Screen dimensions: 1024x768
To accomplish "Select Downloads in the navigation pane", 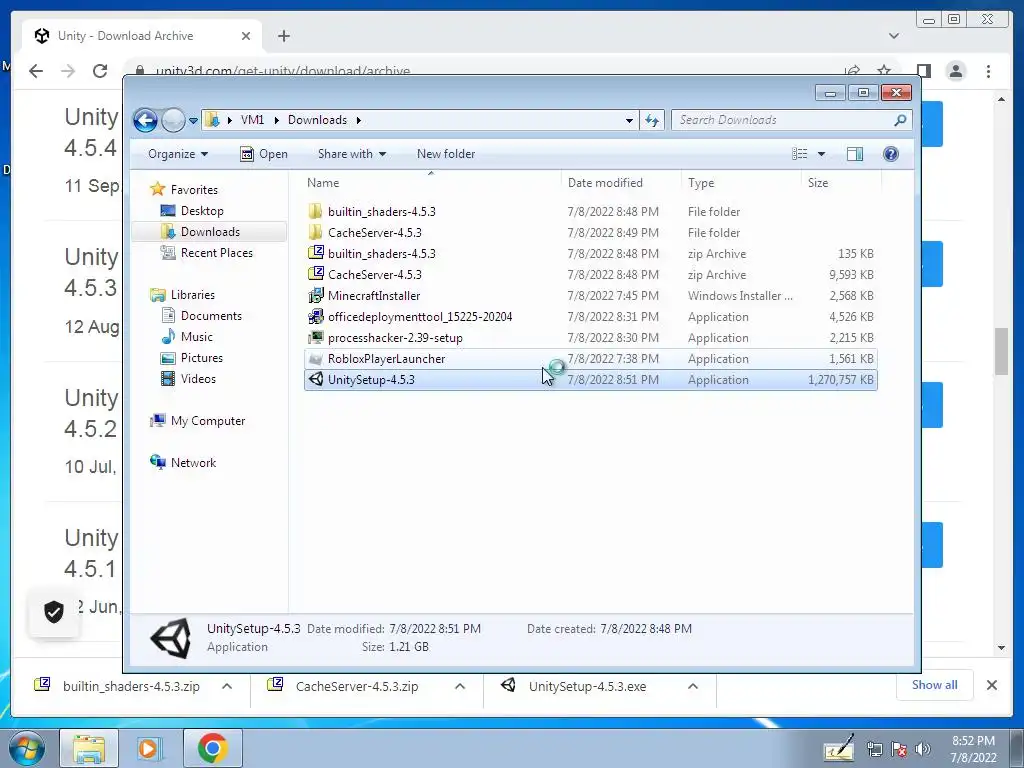I will click(209, 232).
